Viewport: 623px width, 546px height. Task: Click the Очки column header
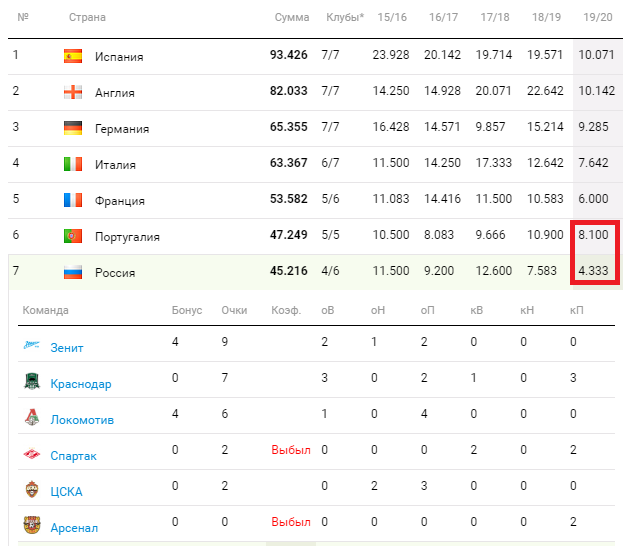234,310
